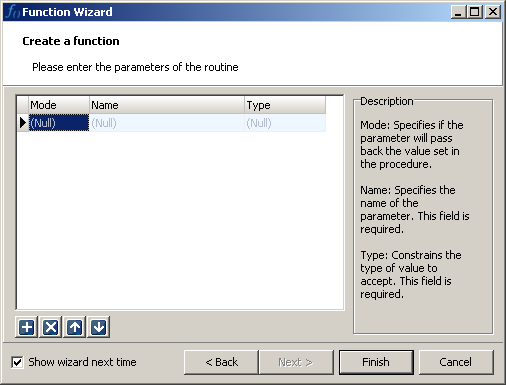Cancel the Function Wizard
This screenshot has width=506, height=385.
(x=456, y=362)
